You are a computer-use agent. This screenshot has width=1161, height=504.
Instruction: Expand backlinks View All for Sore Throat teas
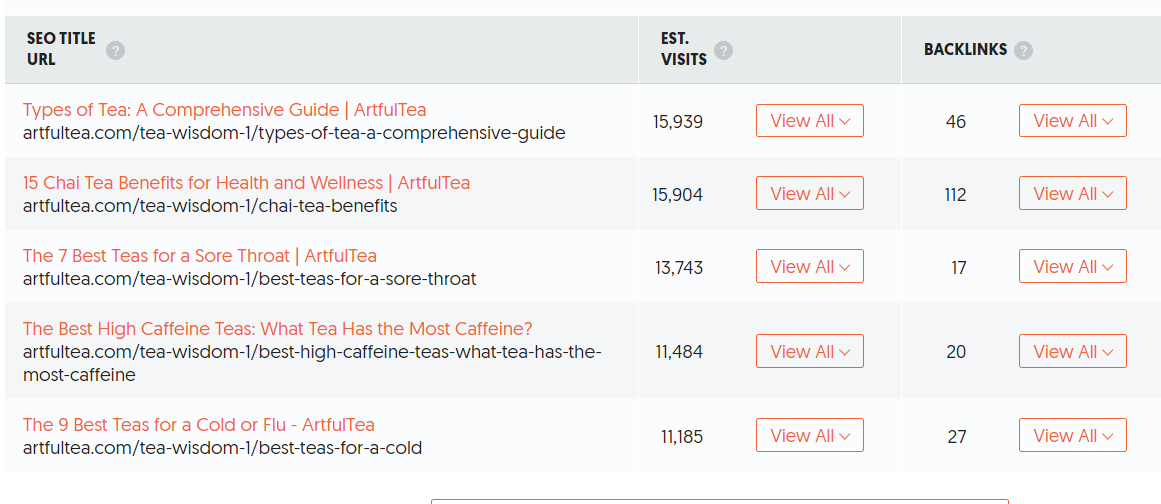(1072, 266)
